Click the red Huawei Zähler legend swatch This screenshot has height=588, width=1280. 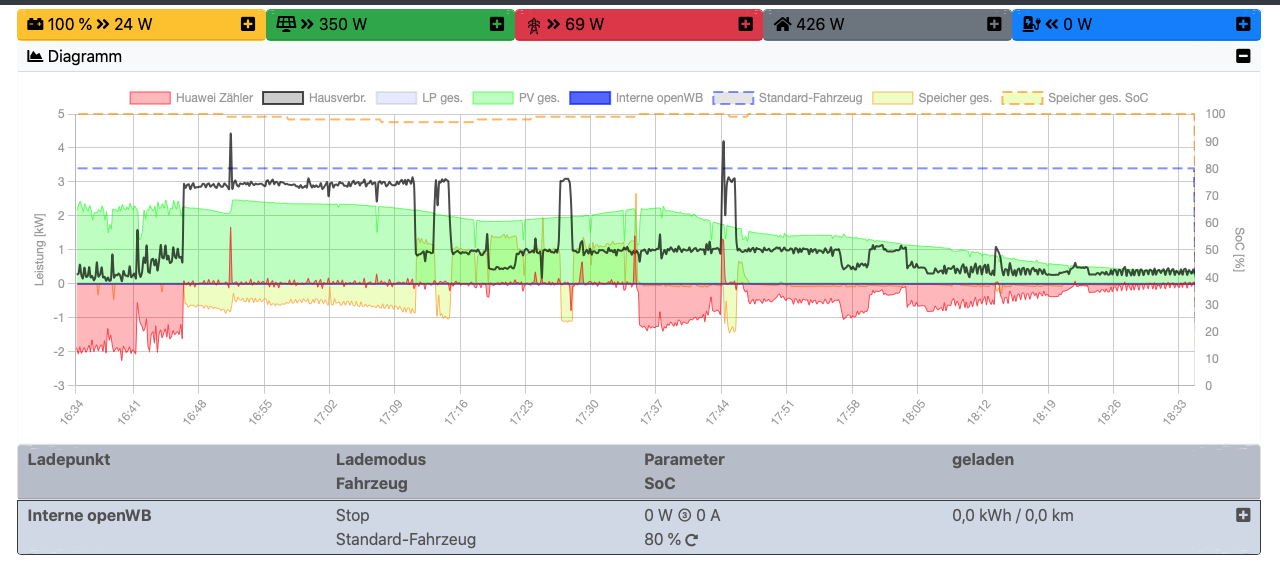(x=150, y=98)
